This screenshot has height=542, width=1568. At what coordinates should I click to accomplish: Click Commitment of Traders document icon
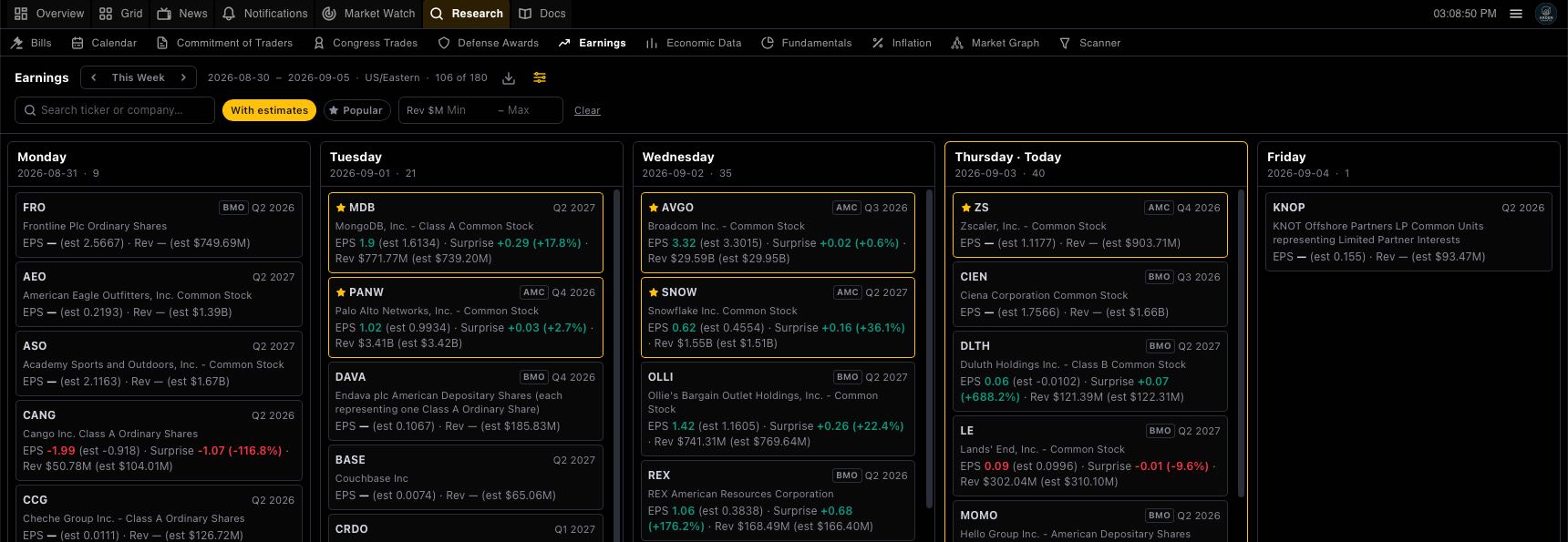click(162, 43)
